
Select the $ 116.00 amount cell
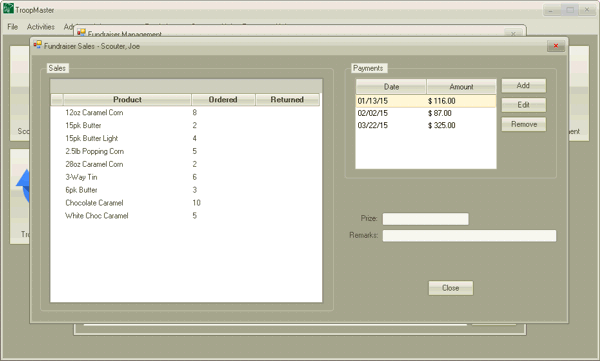[x=442, y=101]
